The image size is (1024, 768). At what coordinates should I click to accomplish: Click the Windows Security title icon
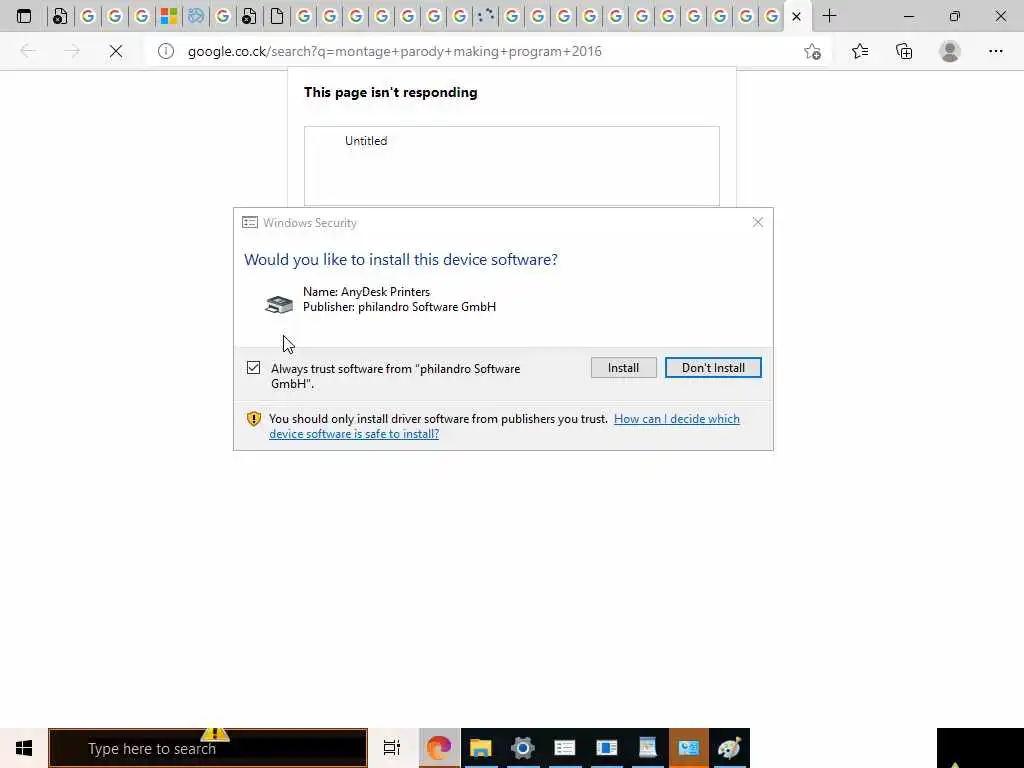pos(249,223)
